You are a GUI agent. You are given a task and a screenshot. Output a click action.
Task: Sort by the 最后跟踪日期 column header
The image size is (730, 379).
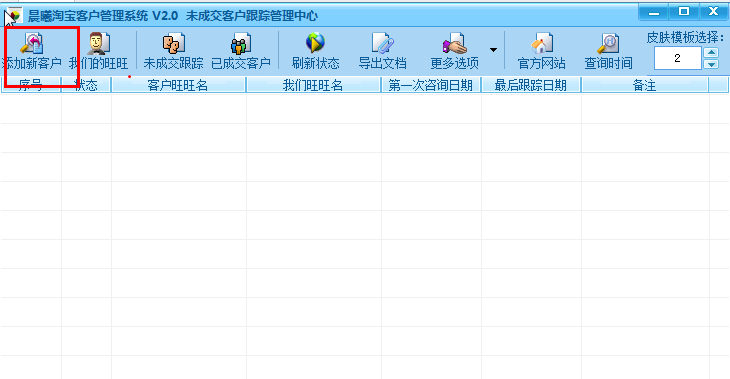(531, 85)
